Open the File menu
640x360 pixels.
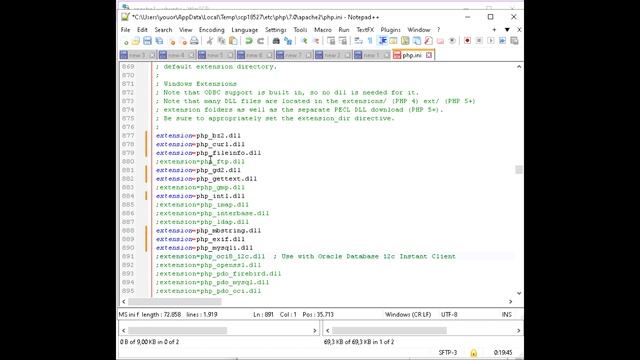[x=125, y=30]
